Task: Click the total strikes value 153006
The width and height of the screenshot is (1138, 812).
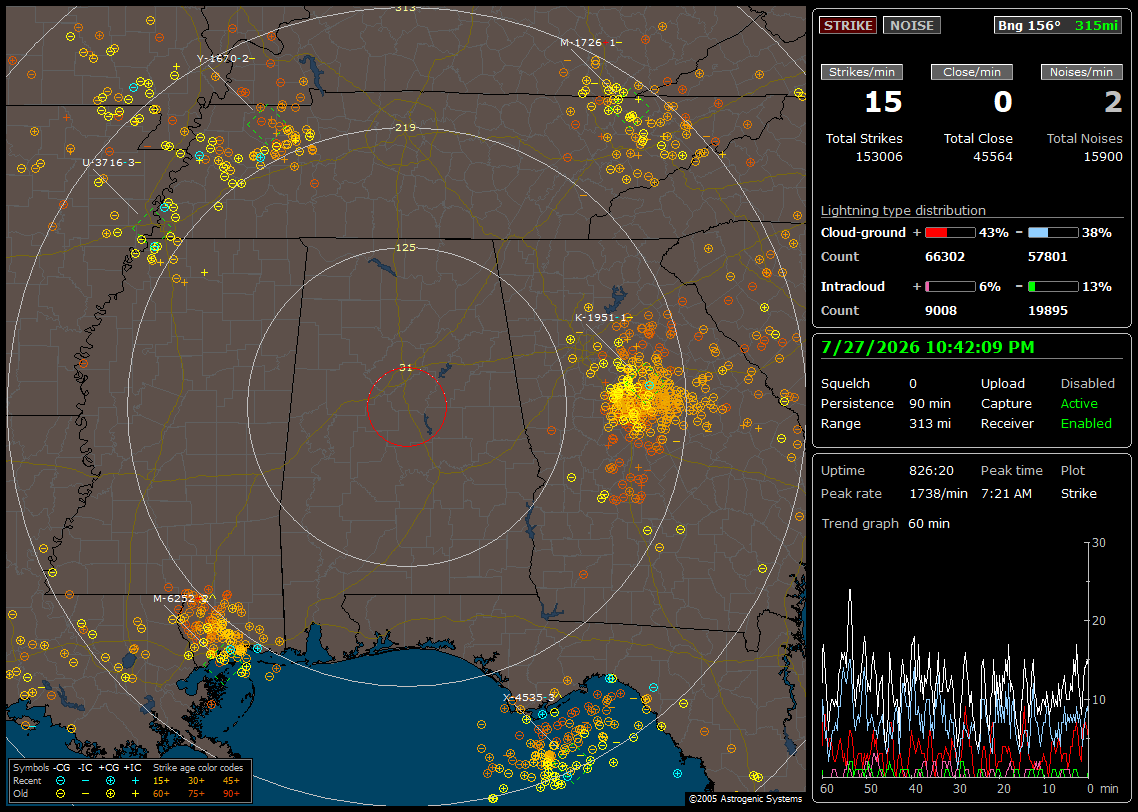Action: 879,157
